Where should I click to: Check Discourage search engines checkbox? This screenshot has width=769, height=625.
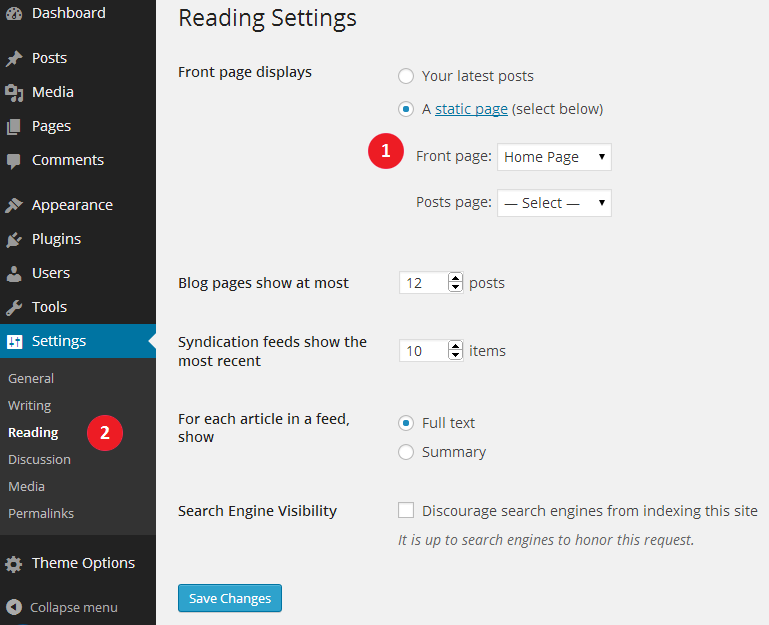(406, 510)
